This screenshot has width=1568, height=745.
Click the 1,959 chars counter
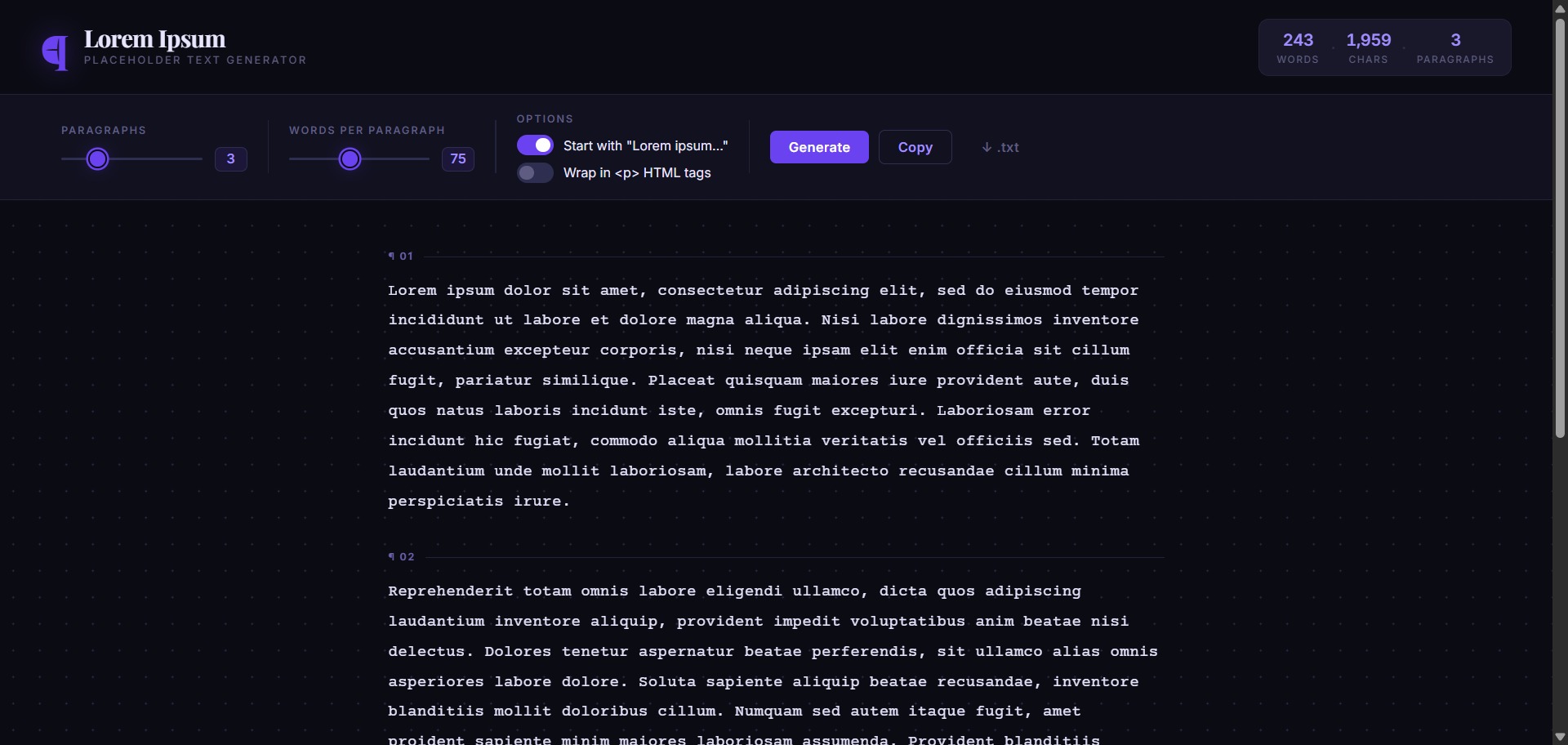1369,47
